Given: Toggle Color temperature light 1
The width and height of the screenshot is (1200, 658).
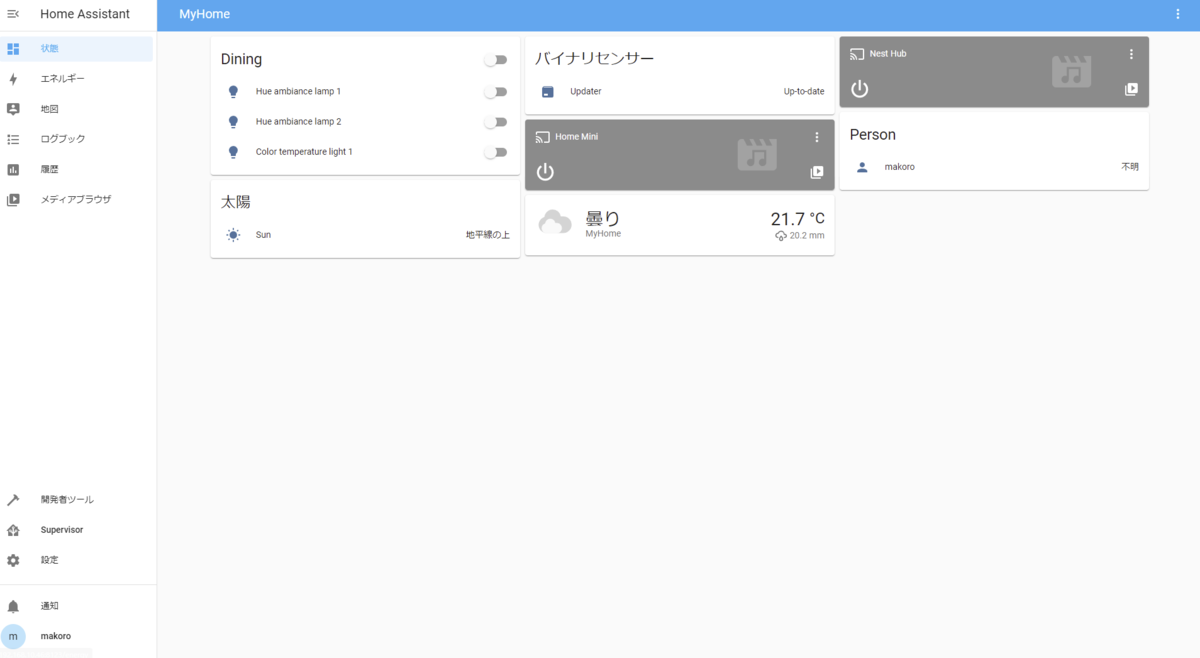Looking at the screenshot, I should (x=496, y=152).
